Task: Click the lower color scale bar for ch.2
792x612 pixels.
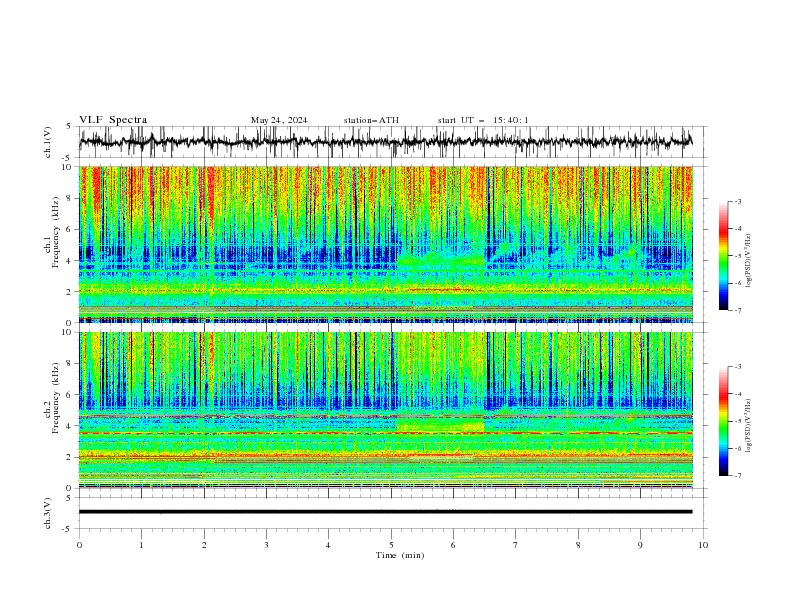Action: click(724, 421)
